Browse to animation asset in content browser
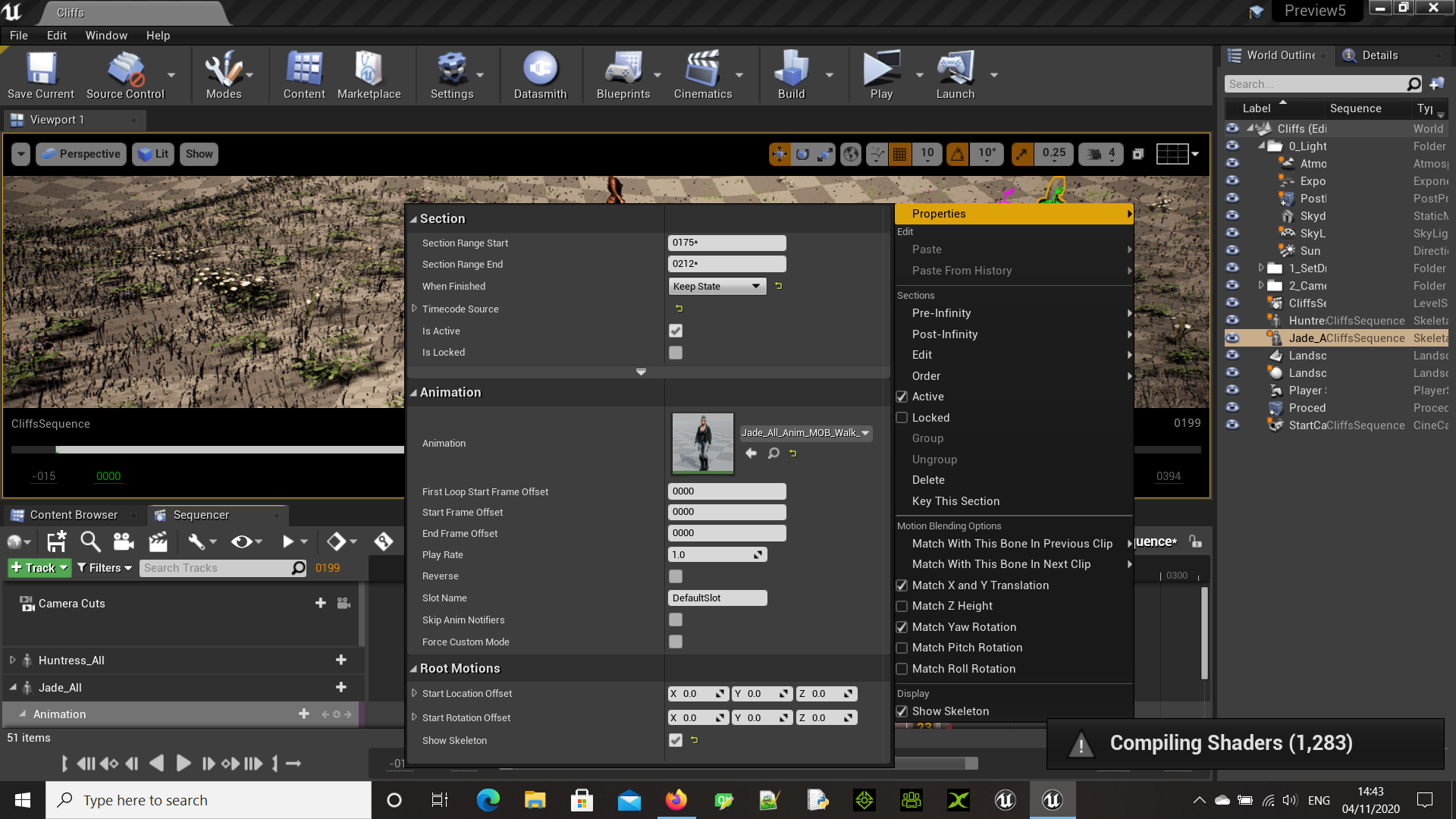 coord(773,453)
